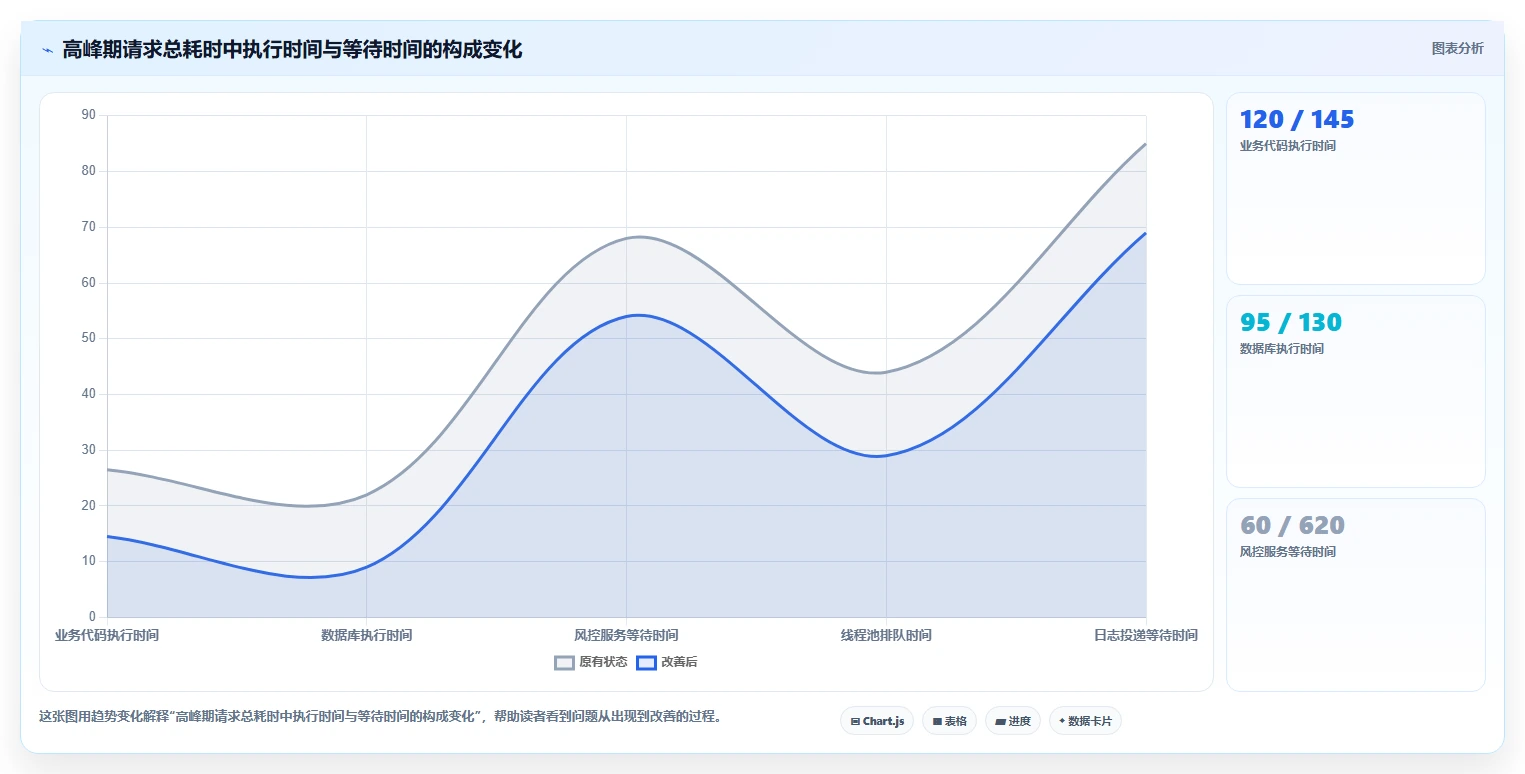The height and width of the screenshot is (774, 1525).
Task: Click the card caption 数据库执行时间
Action: (x=1282, y=349)
